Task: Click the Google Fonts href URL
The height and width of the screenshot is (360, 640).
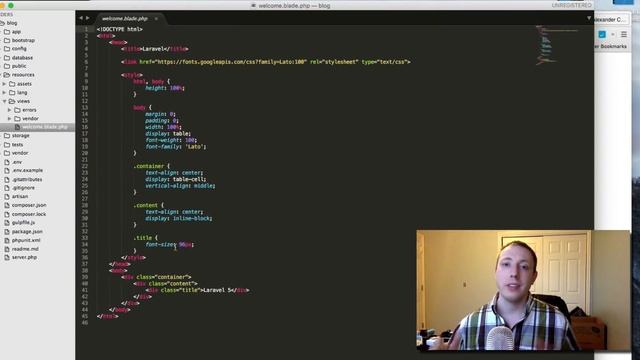Action: point(231,62)
